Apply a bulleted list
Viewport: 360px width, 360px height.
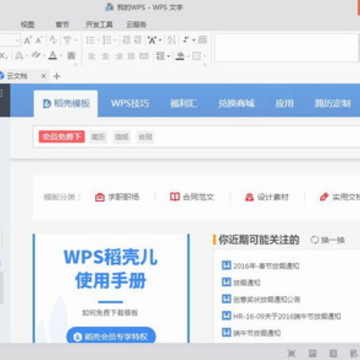90,40
